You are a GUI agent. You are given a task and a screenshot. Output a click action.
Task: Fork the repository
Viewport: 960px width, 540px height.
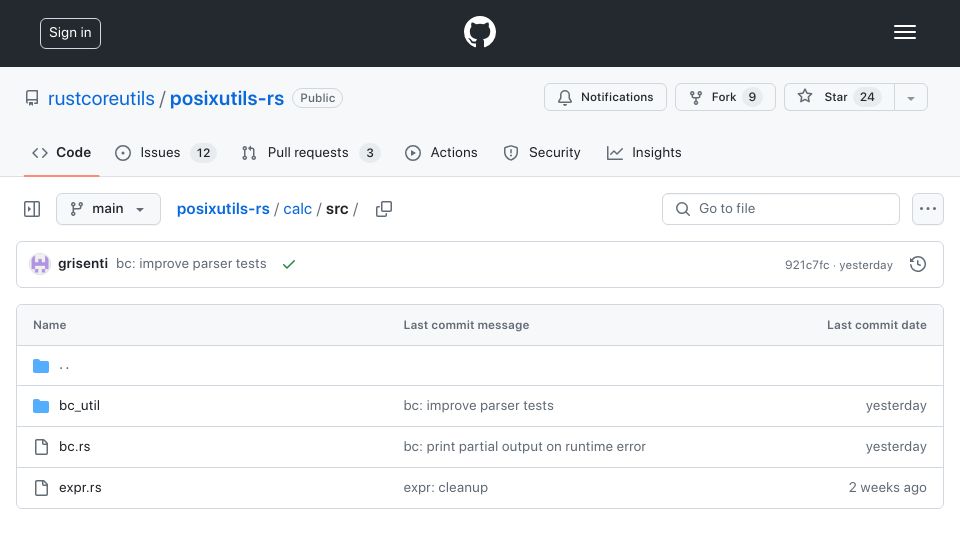pyautogui.click(x=725, y=97)
